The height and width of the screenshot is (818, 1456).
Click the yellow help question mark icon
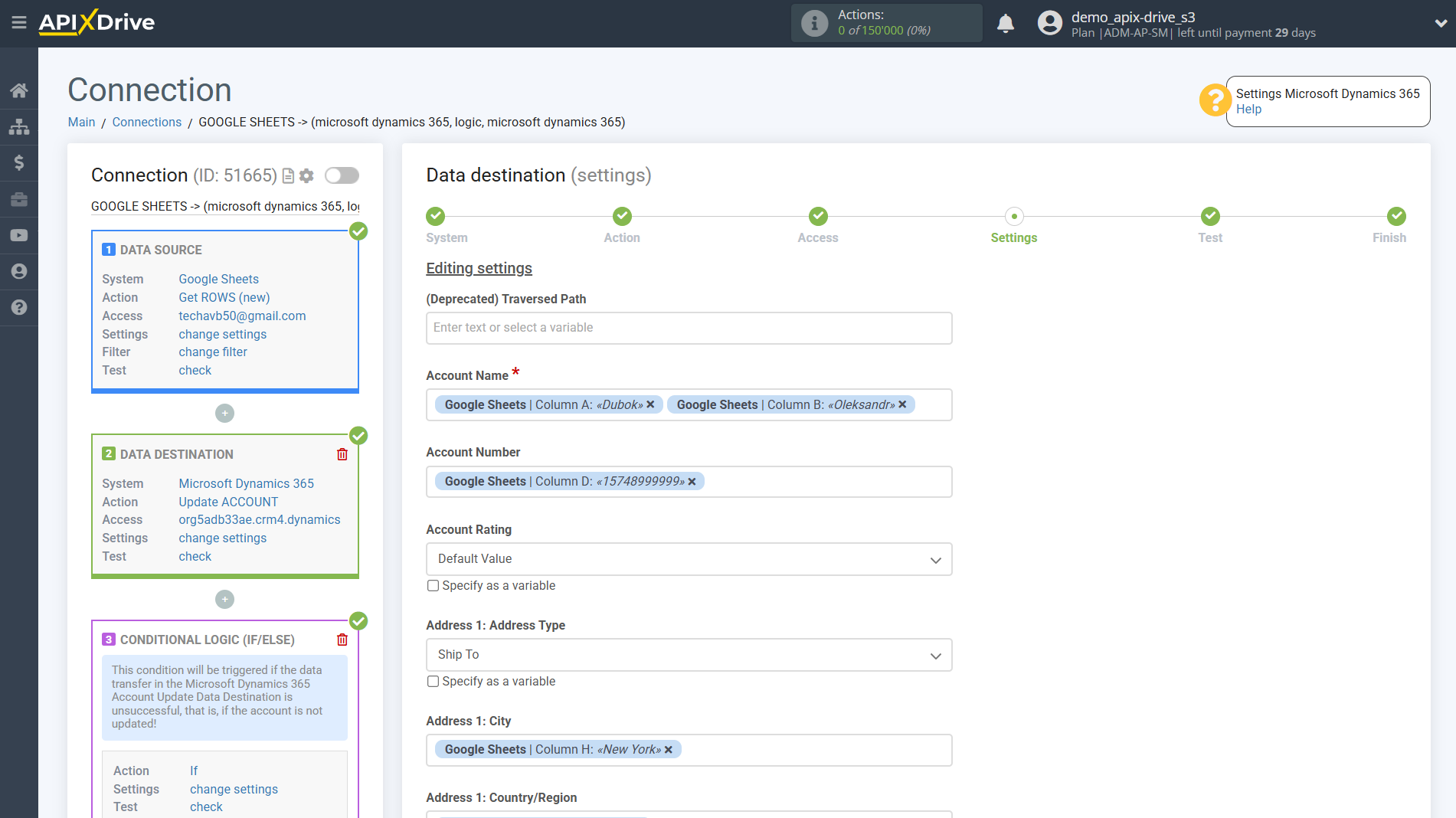(x=1215, y=100)
